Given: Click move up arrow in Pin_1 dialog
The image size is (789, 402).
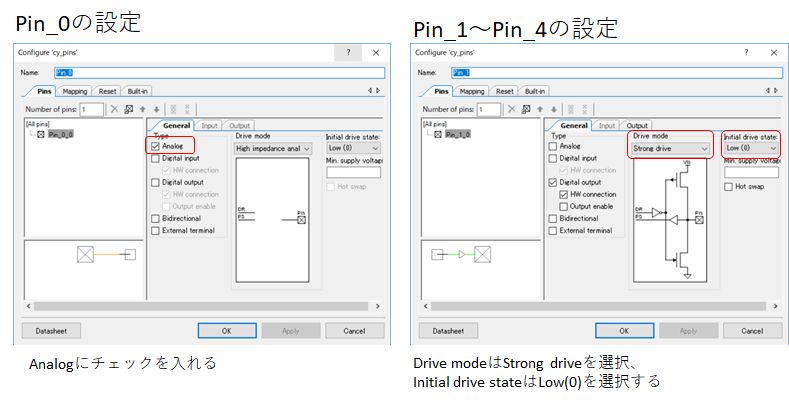Looking at the screenshot, I should click(540, 109).
